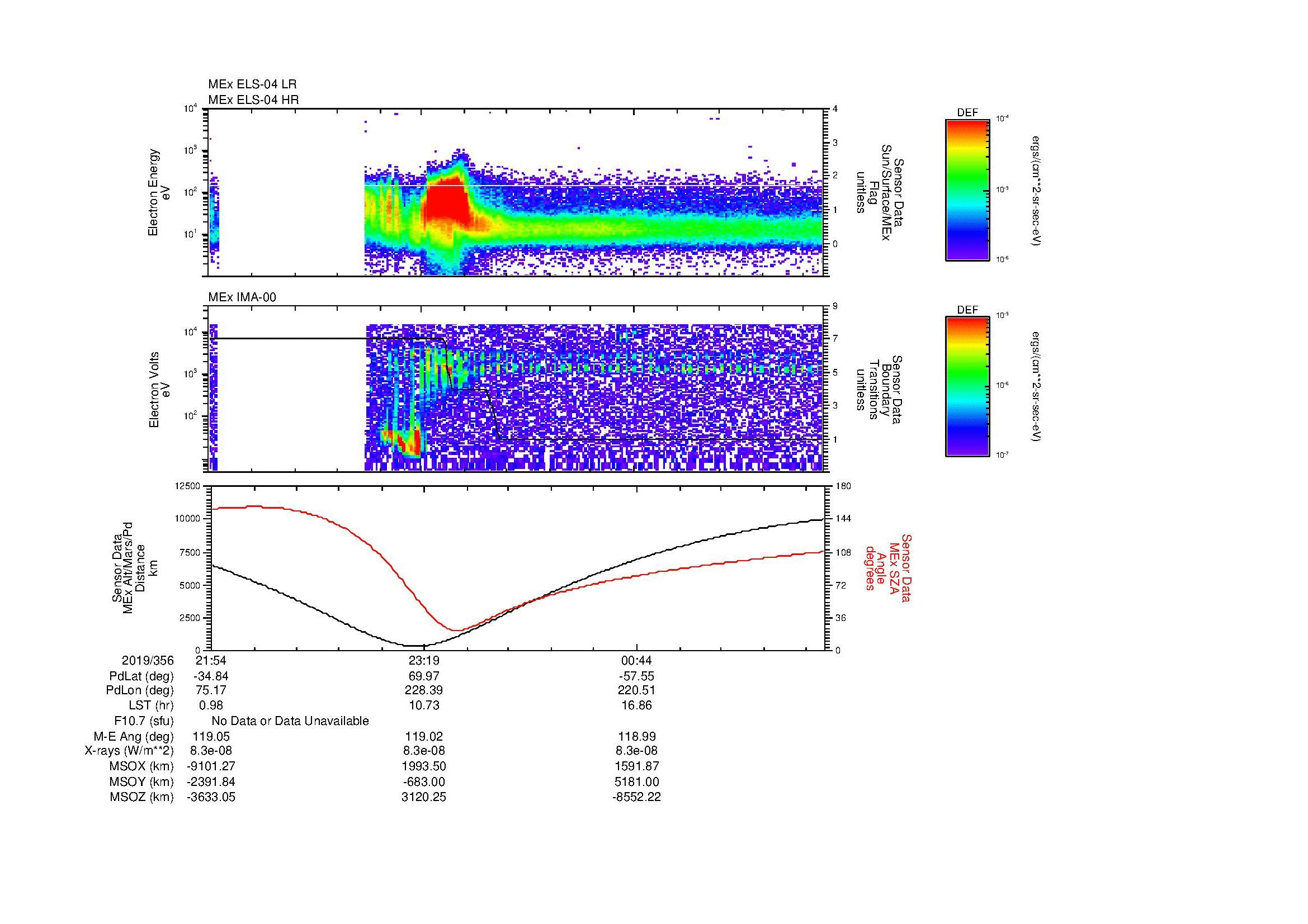Click the PdLat value '-57.55'
Viewport: 1308px width, 924px height.
[636, 676]
